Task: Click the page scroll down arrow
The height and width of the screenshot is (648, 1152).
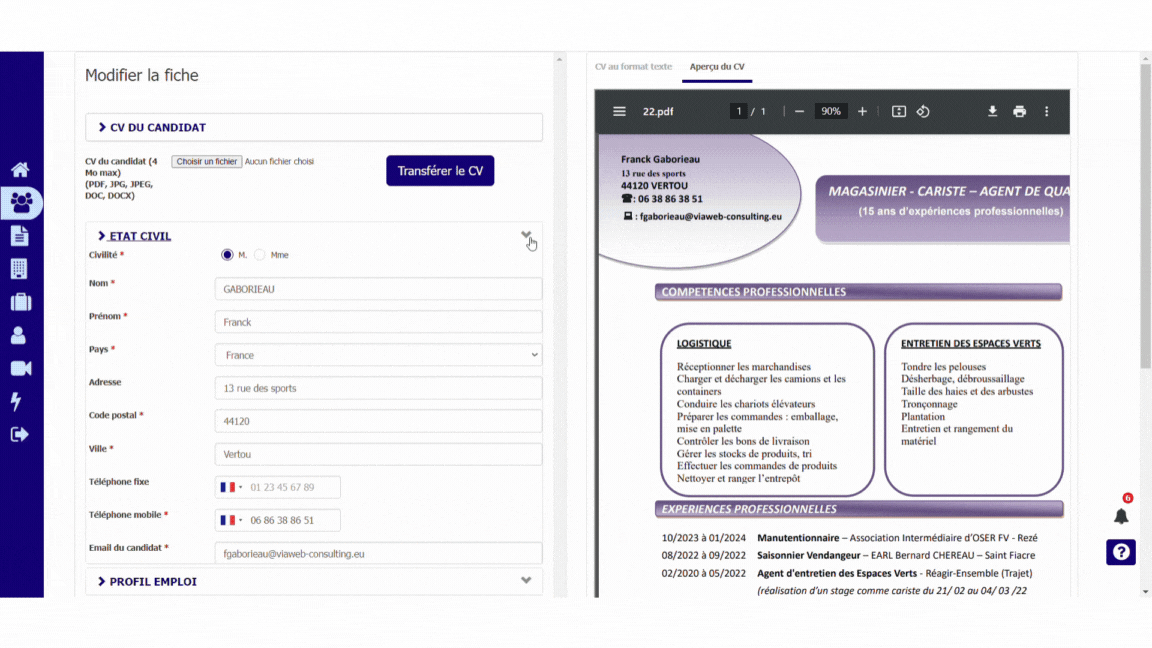Action: 1145,591
